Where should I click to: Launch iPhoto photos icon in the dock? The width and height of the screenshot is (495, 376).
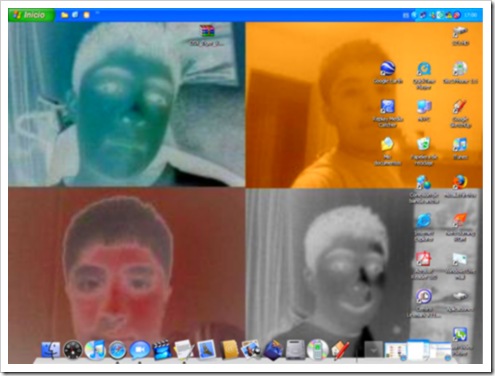pos(251,349)
